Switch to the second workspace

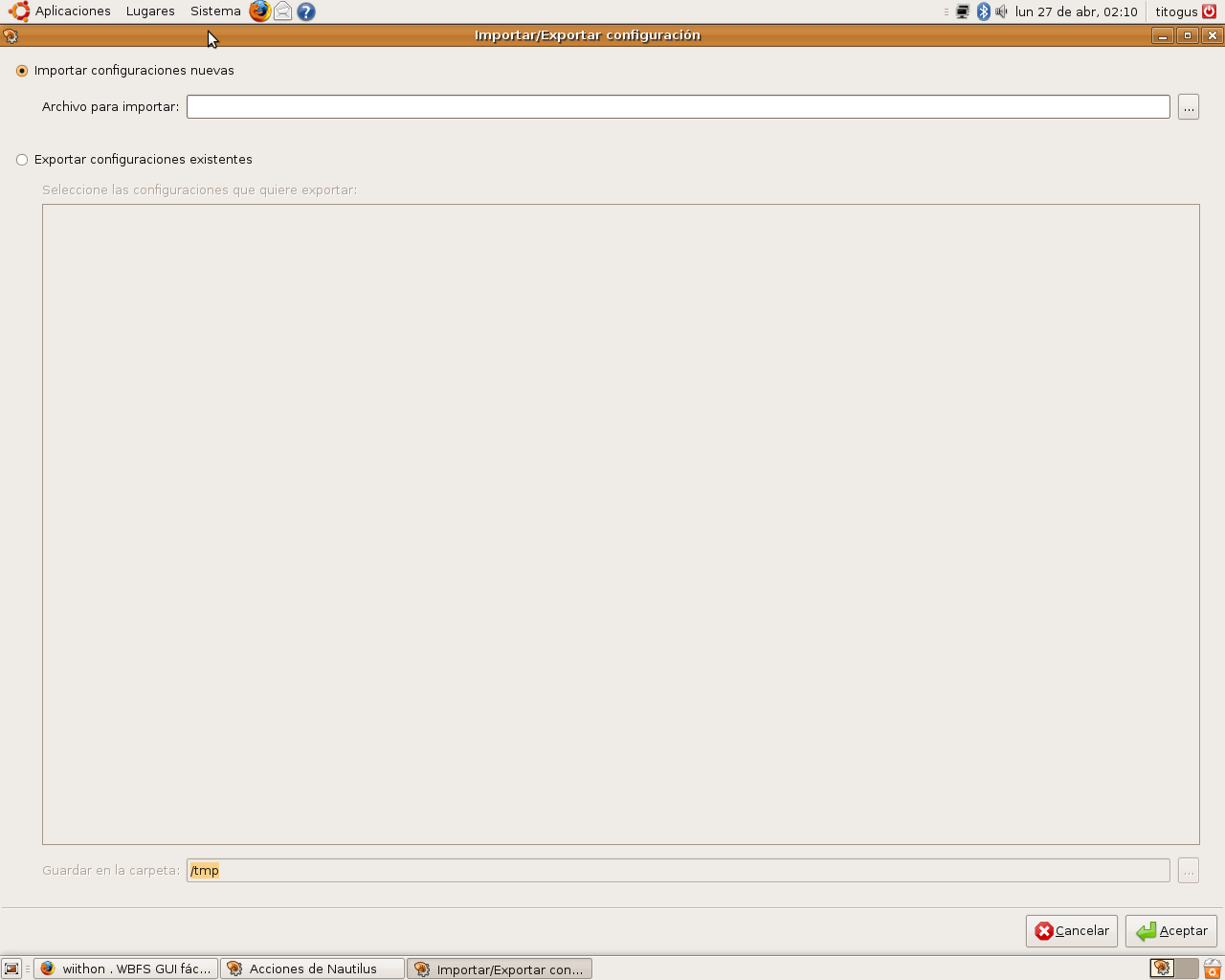point(1187,969)
